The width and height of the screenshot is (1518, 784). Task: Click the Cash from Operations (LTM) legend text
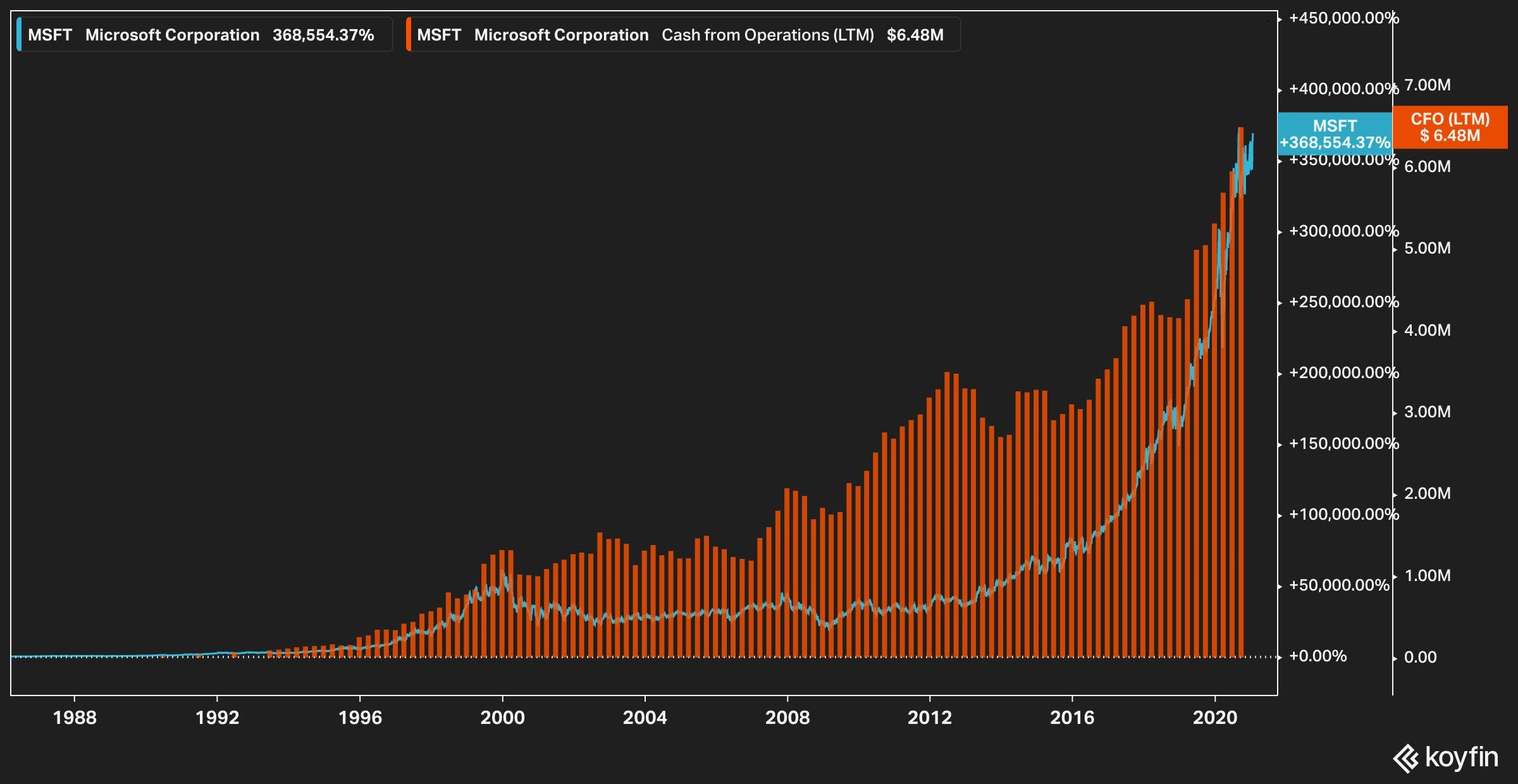tap(768, 35)
